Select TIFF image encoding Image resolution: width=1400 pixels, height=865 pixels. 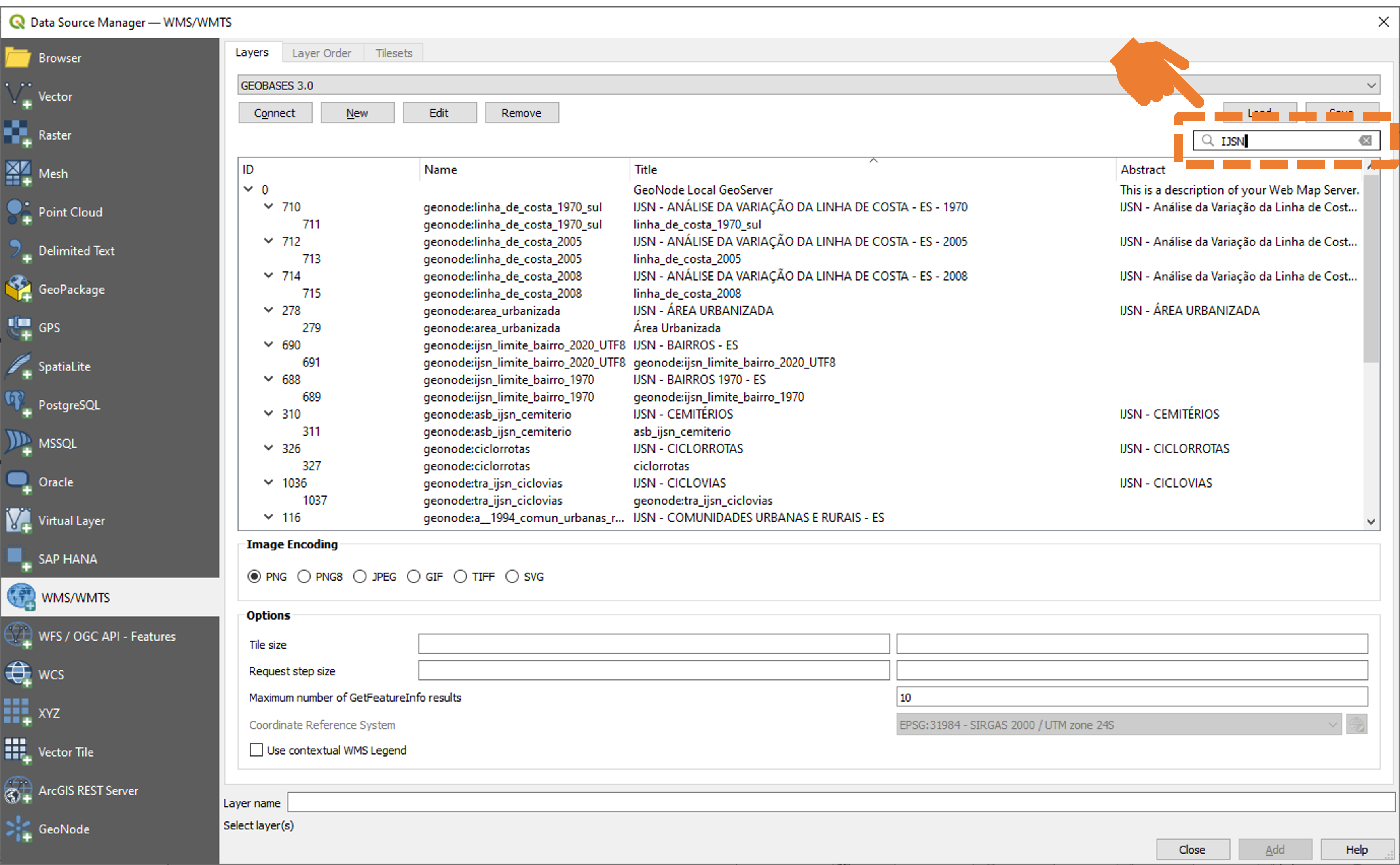[x=460, y=577]
